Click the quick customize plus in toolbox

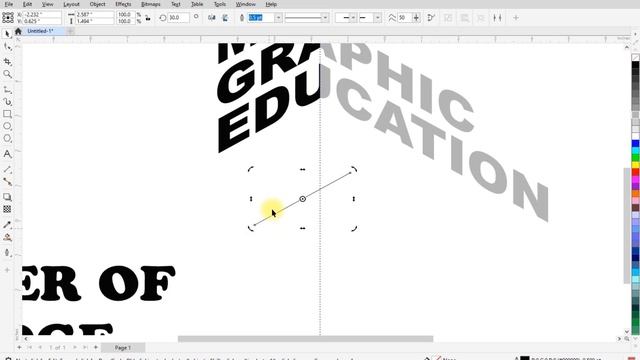7,270
